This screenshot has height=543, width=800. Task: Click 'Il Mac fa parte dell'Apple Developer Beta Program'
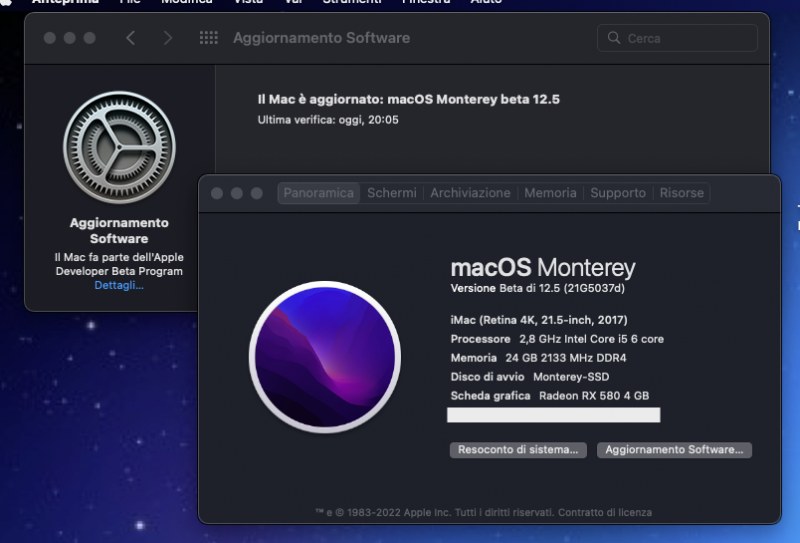pyautogui.click(x=119, y=264)
